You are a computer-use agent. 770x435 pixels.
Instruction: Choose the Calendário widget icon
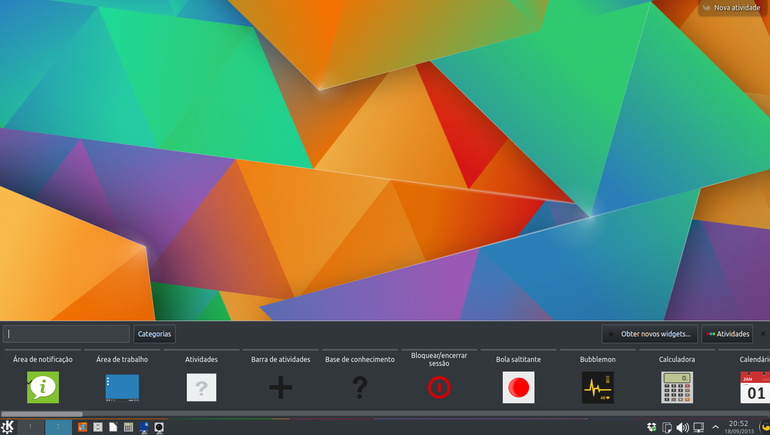tap(755, 387)
